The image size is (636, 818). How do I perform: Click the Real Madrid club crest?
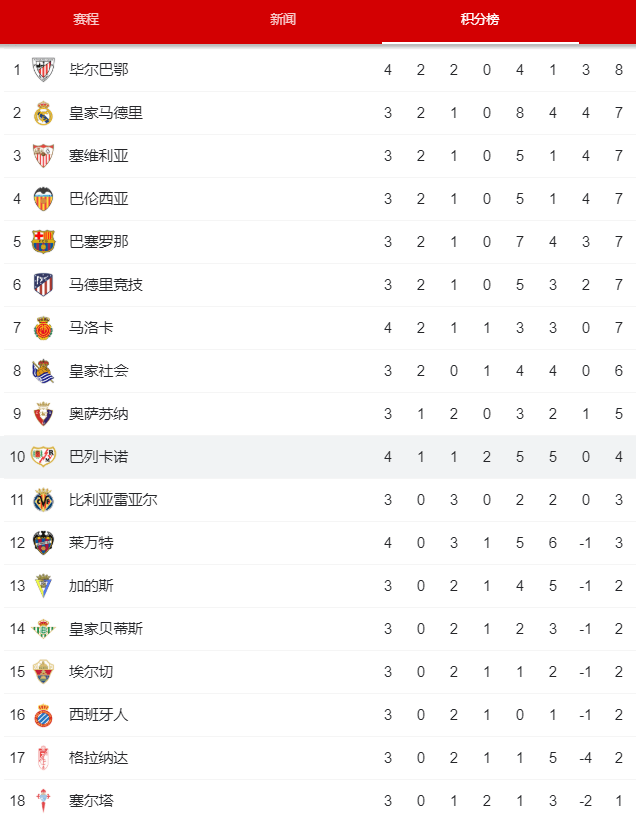click(43, 113)
